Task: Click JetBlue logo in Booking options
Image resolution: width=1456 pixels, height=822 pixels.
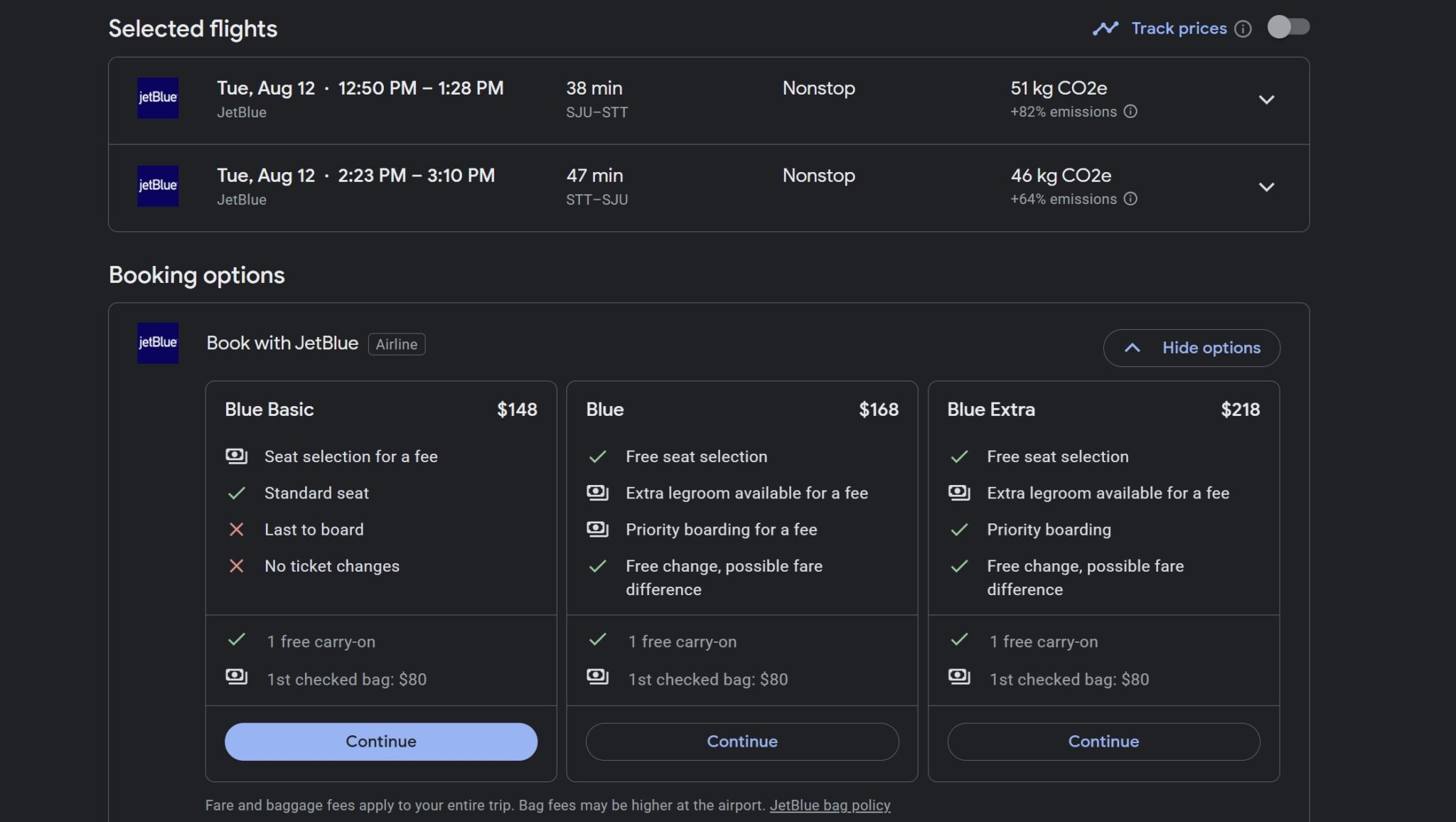Action: tap(158, 343)
